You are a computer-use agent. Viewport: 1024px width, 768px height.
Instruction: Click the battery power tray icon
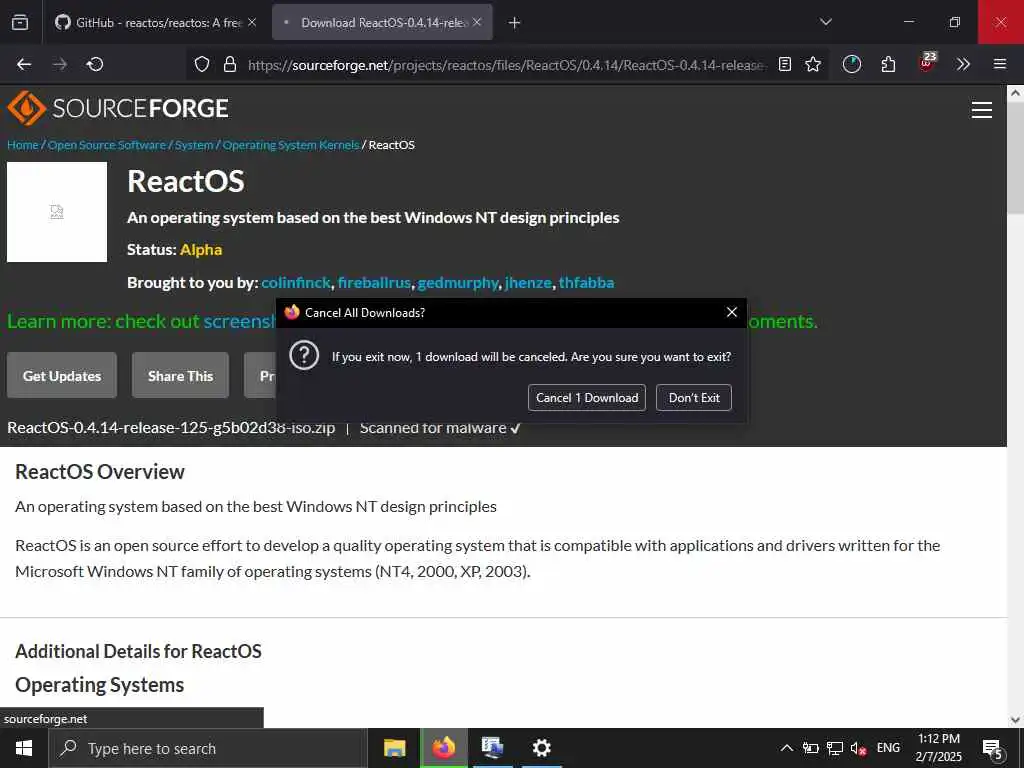(810, 748)
